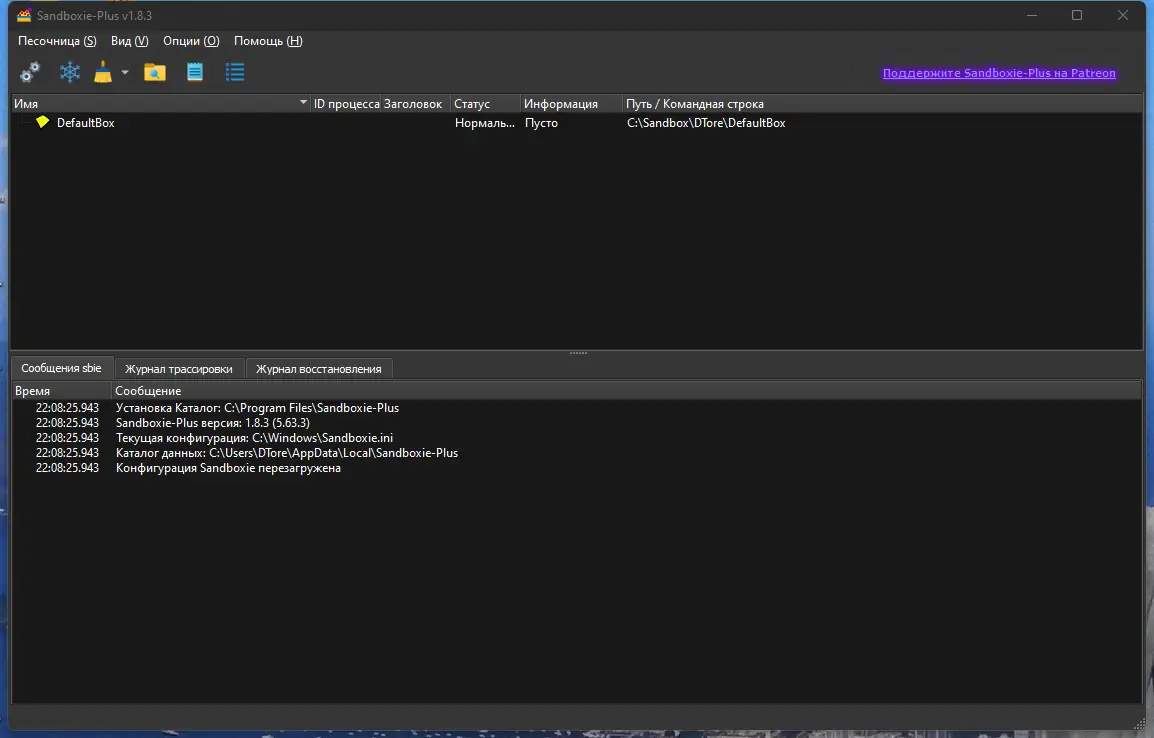1154x738 pixels.
Task: Maximize the Sandboxie-Plus window
Action: coord(1077,15)
